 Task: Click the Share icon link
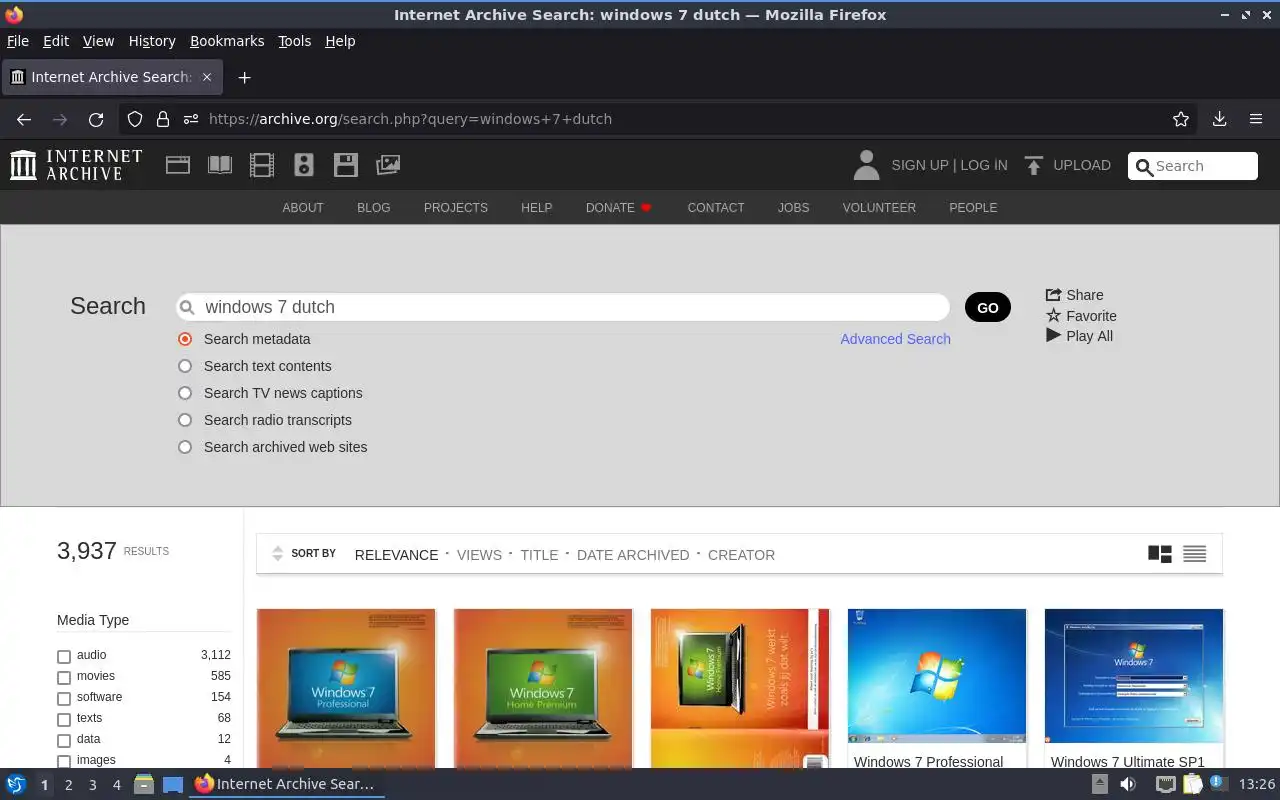pos(1075,295)
